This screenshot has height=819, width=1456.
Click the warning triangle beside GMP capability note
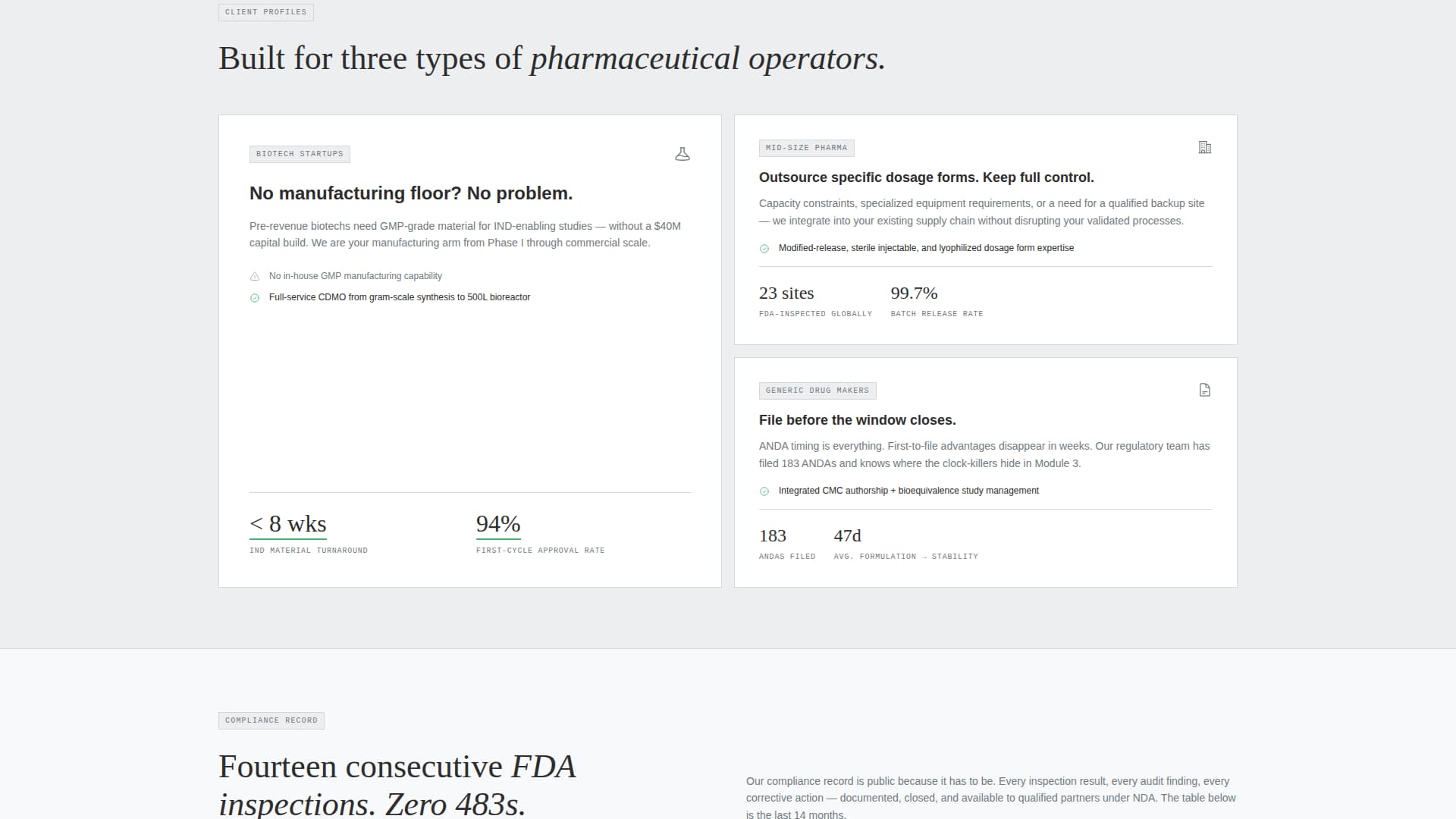pyautogui.click(x=254, y=276)
